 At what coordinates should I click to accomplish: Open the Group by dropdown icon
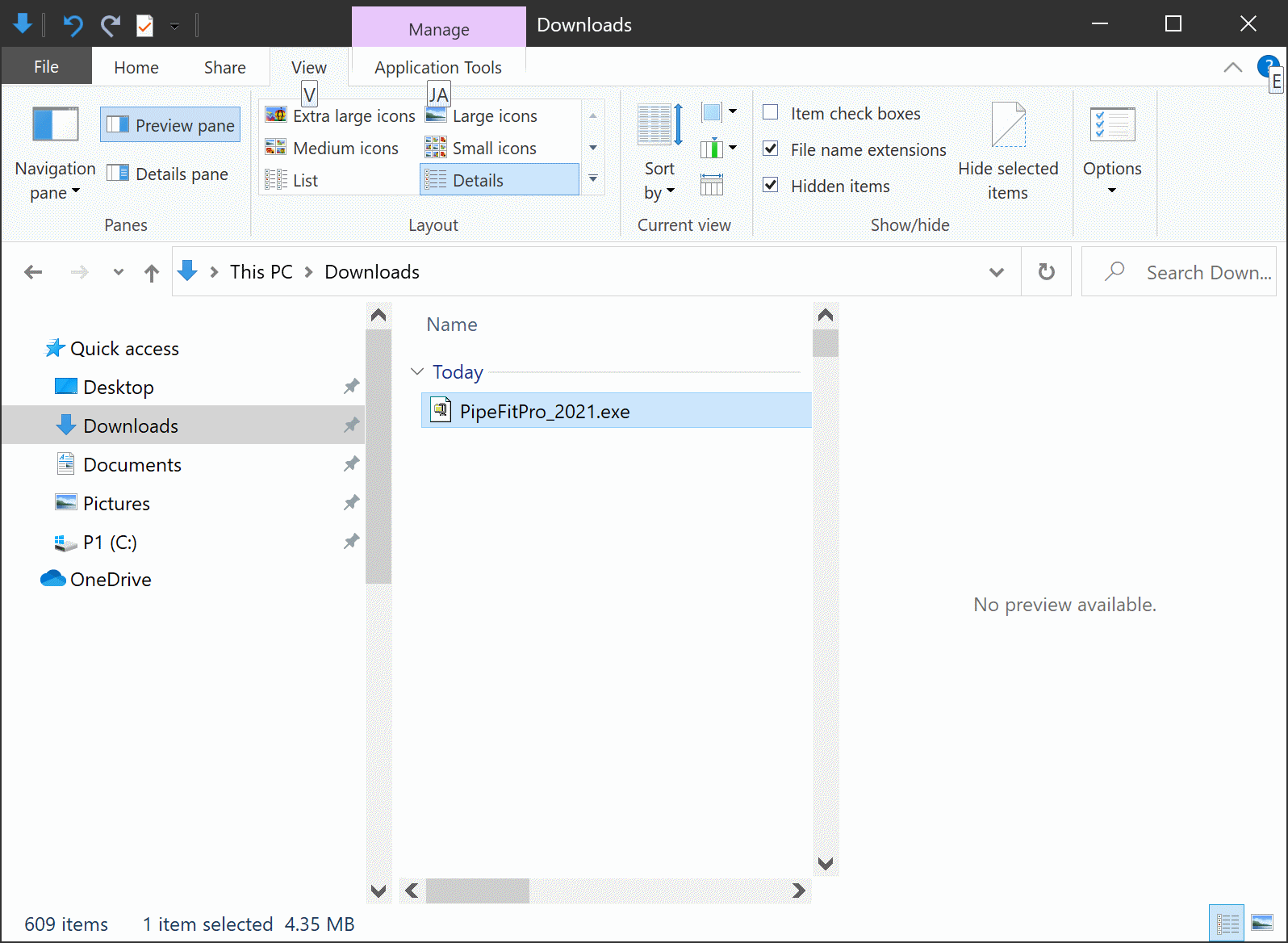[718, 112]
